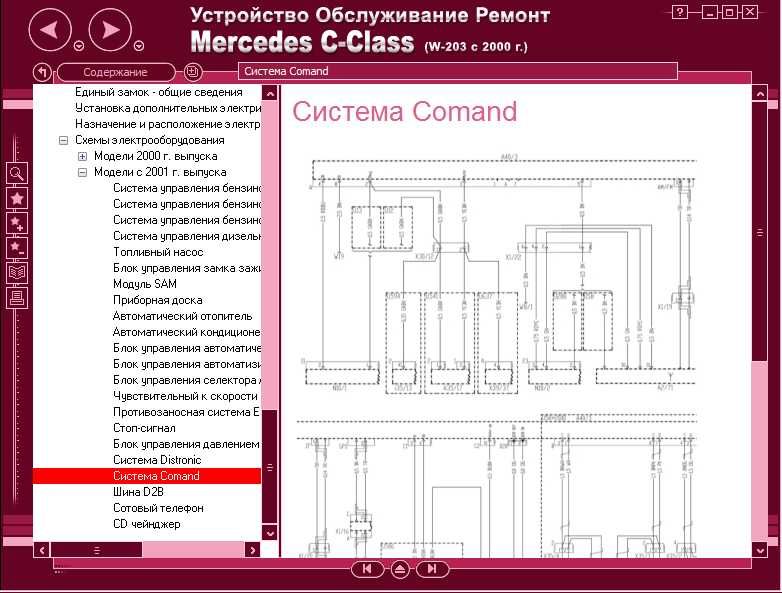
Task: Open Блок управления давлением item
Action: pos(187,444)
